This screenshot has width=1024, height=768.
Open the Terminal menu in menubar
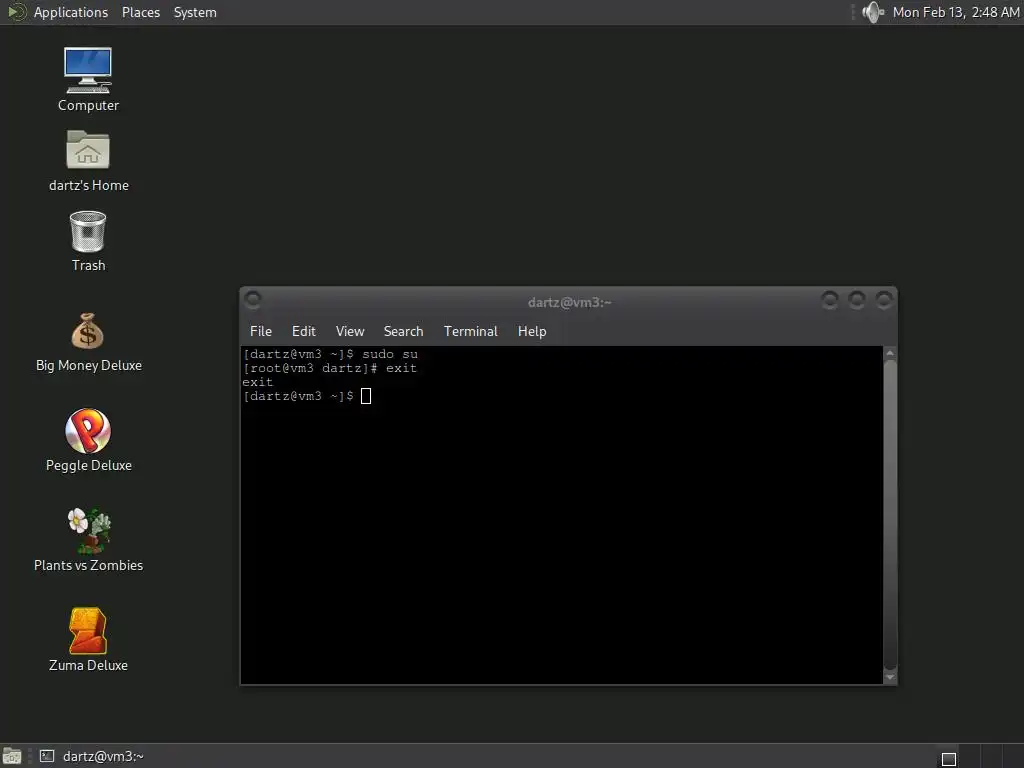[471, 331]
